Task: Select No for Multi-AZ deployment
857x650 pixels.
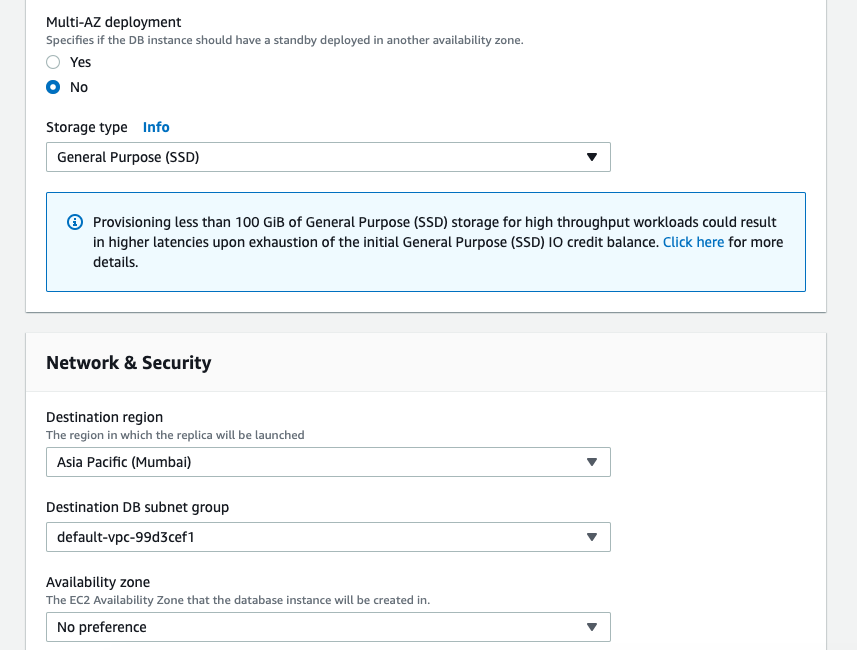Action: (53, 87)
